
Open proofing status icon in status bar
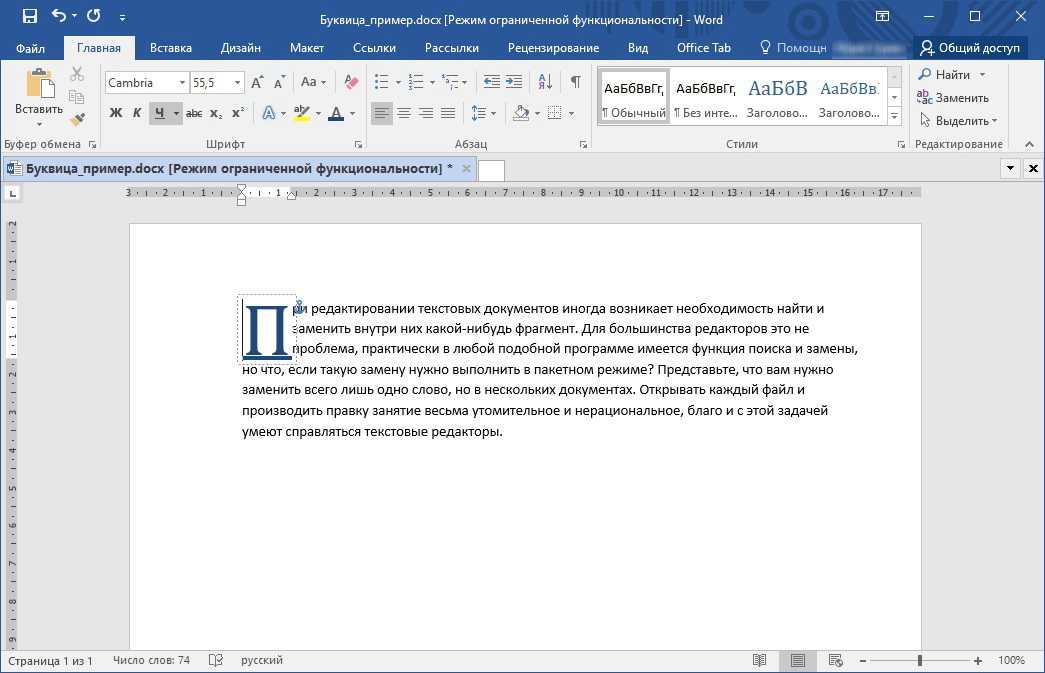pyautogui.click(x=215, y=660)
